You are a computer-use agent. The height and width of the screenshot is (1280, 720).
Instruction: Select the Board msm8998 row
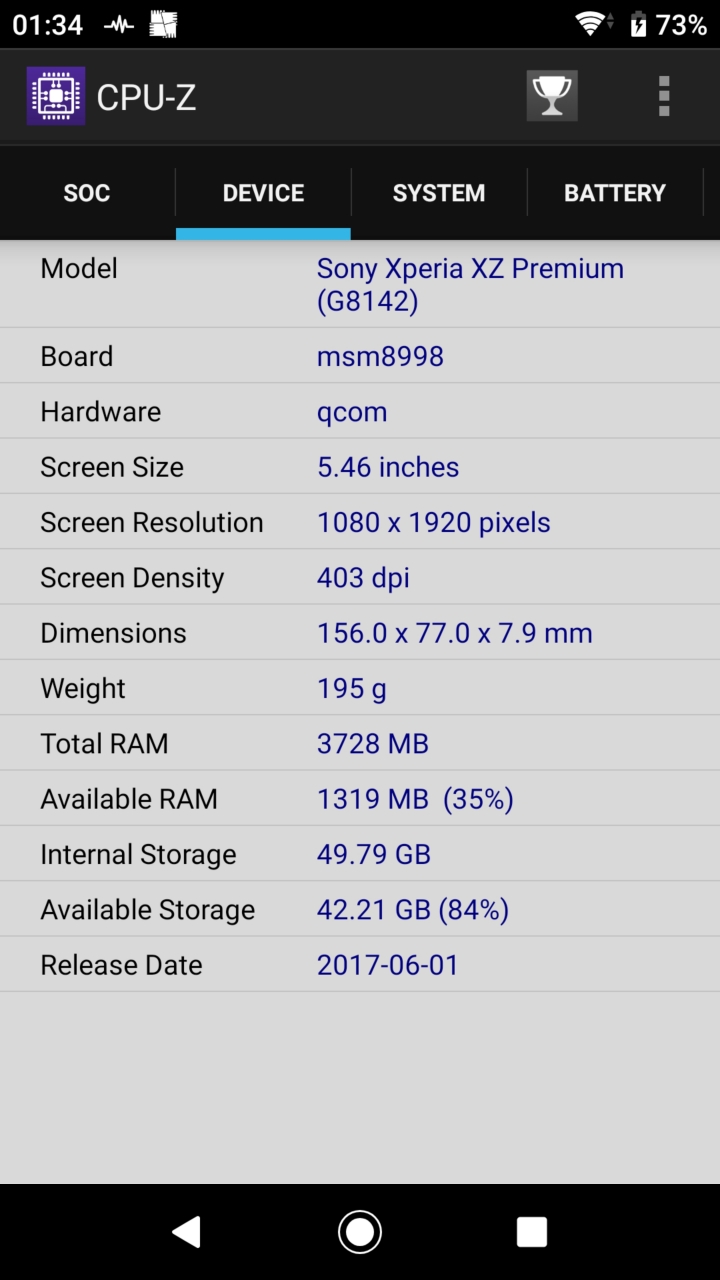pos(360,356)
